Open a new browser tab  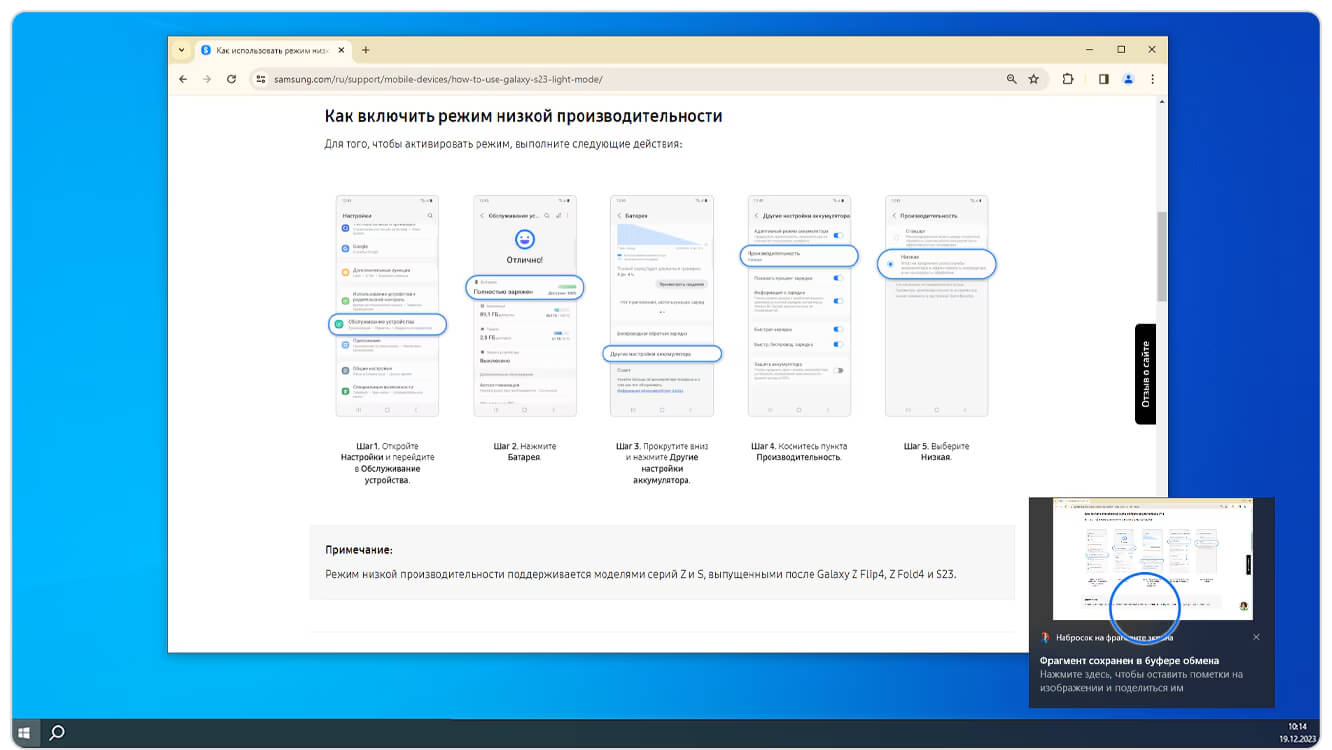(366, 50)
